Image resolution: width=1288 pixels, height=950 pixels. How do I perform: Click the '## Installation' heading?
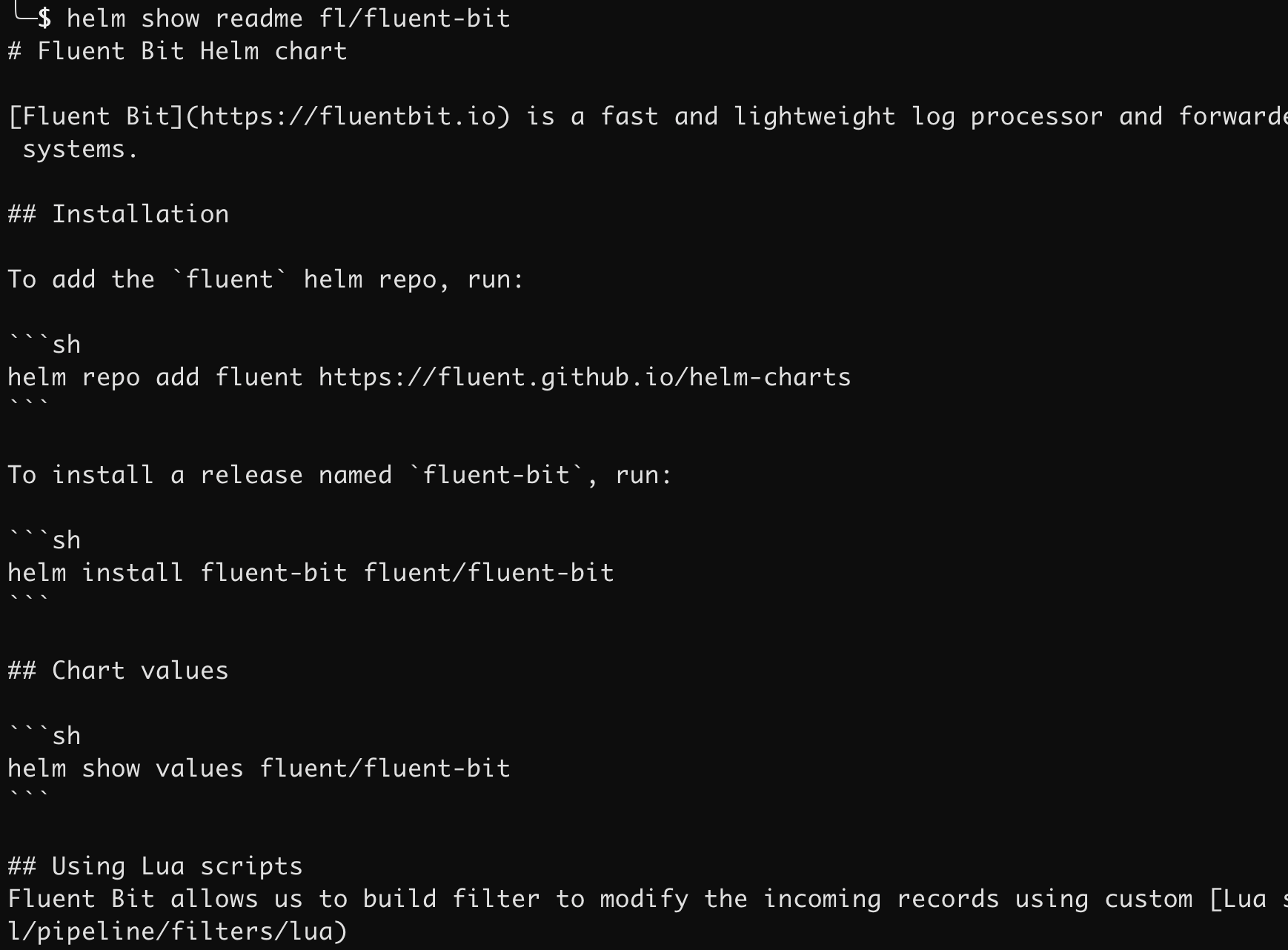tap(119, 215)
